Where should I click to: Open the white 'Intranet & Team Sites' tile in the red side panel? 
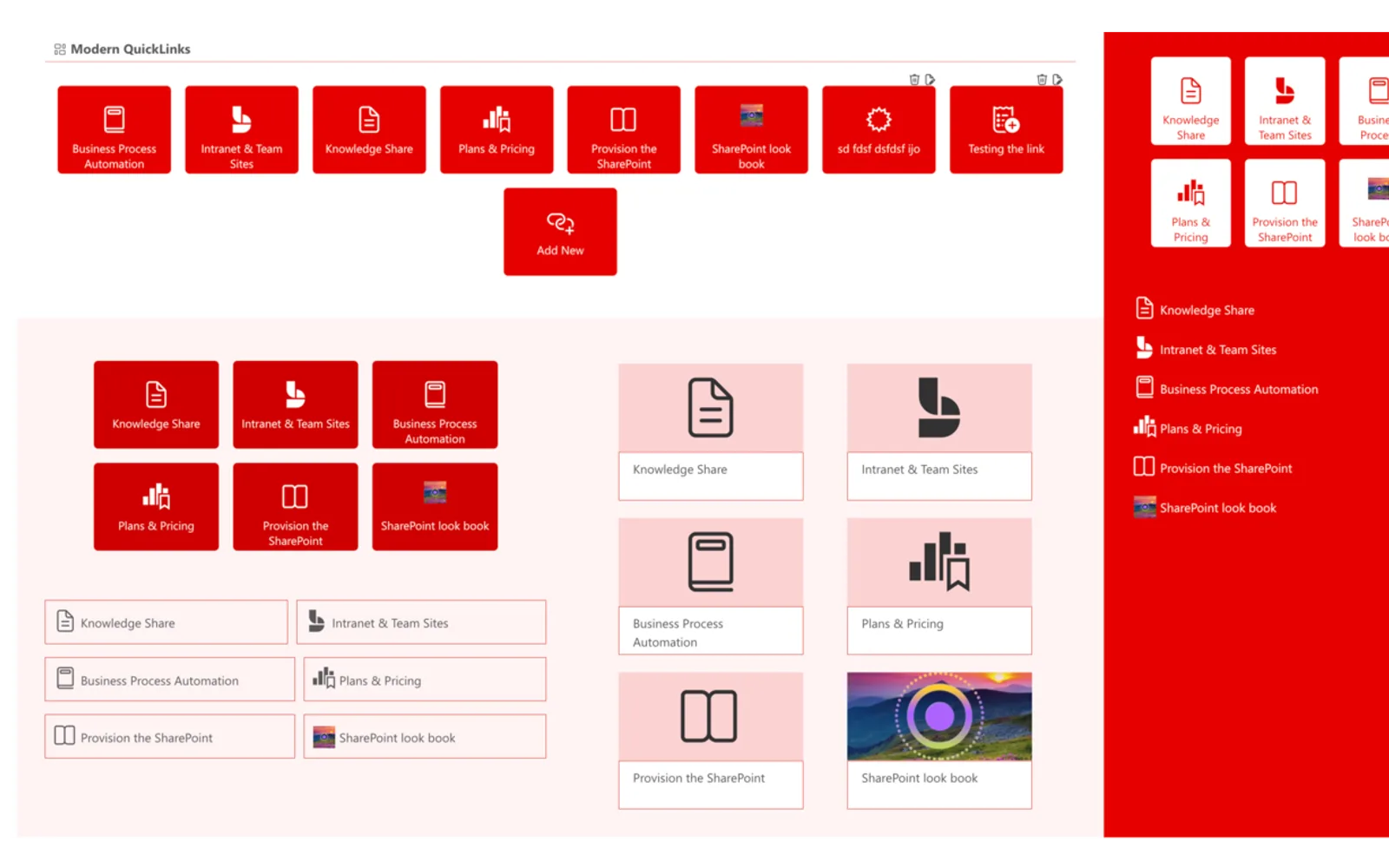1285,101
